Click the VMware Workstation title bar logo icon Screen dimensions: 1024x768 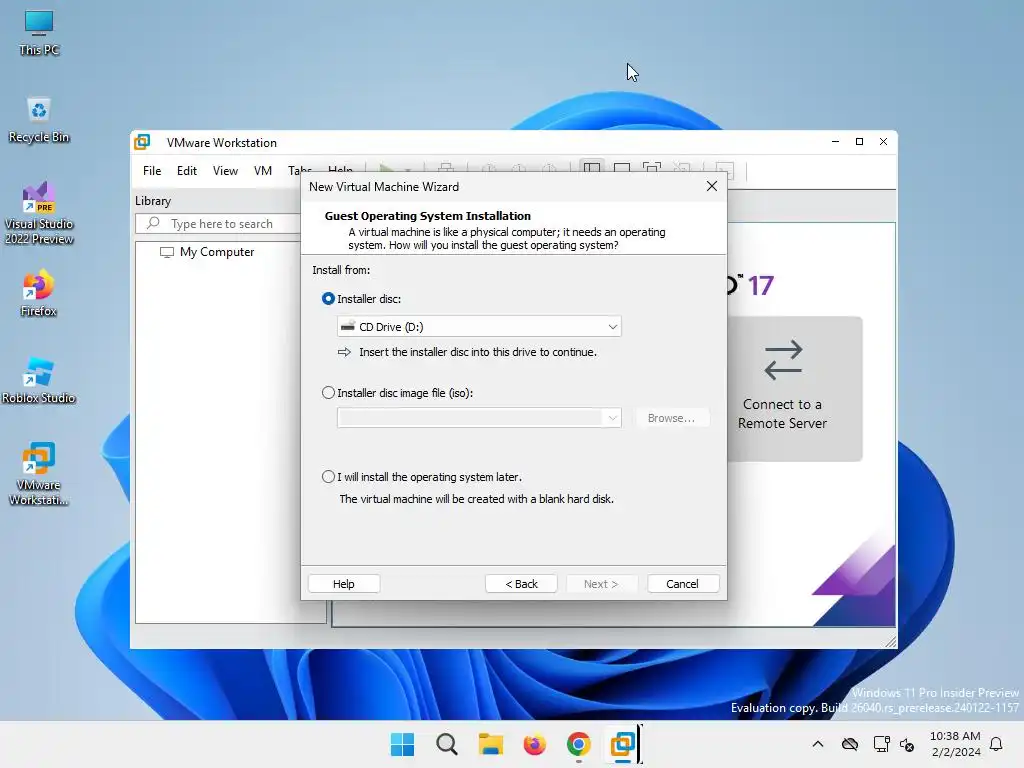click(x=142, y=142)
